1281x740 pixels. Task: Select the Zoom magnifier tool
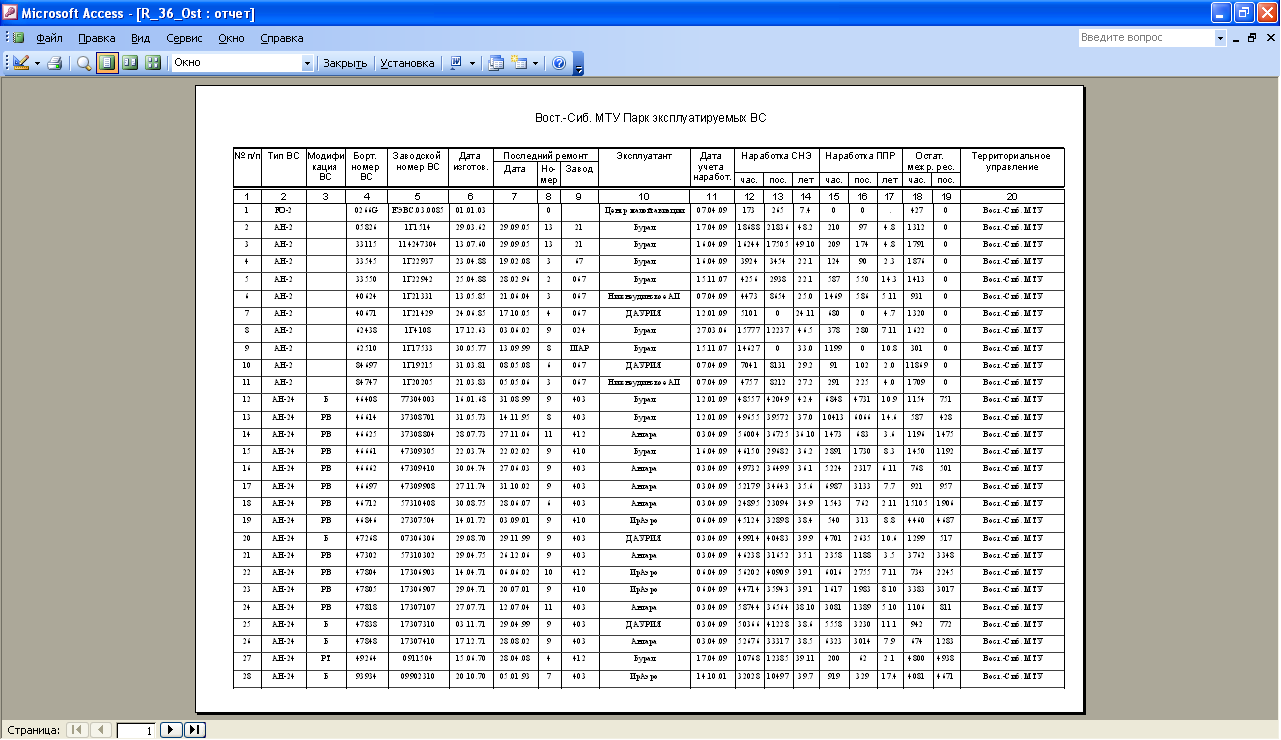click(x=84, y=63)
